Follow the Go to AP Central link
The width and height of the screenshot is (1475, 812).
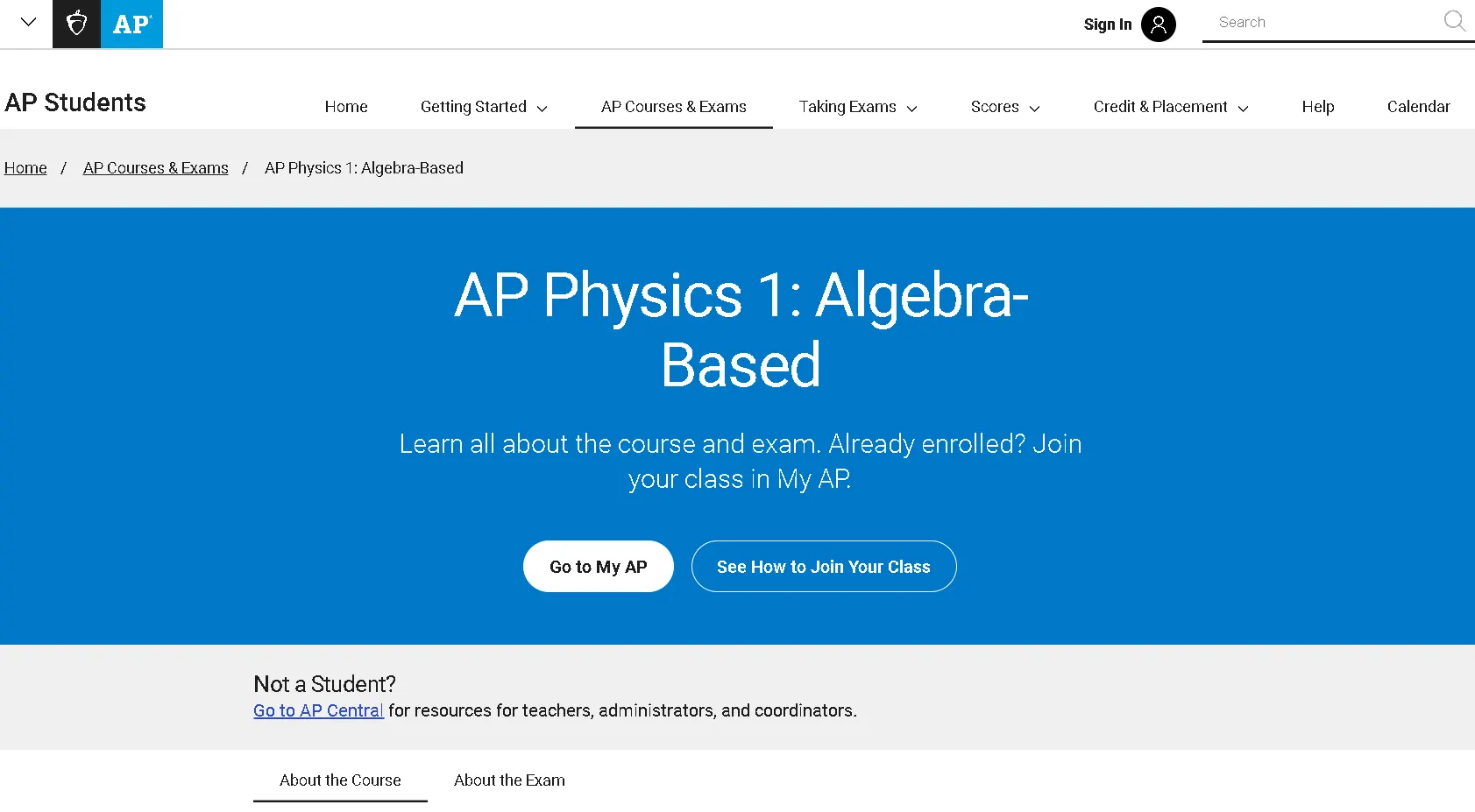pyautogui.click(x=317, y=710)
